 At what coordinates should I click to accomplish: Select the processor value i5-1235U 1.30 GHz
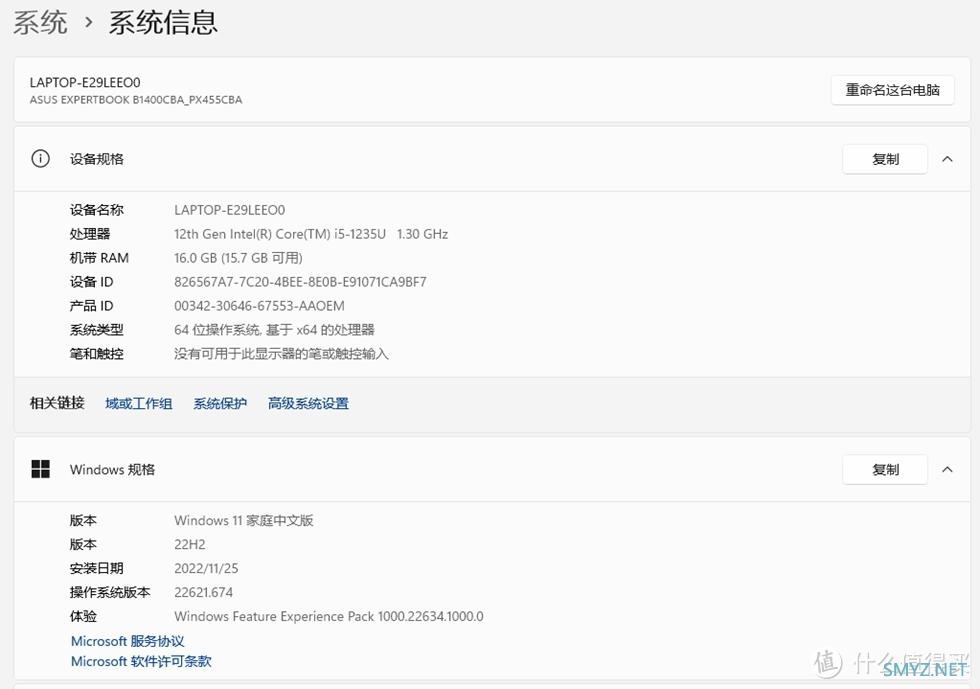tap(311, 234)
